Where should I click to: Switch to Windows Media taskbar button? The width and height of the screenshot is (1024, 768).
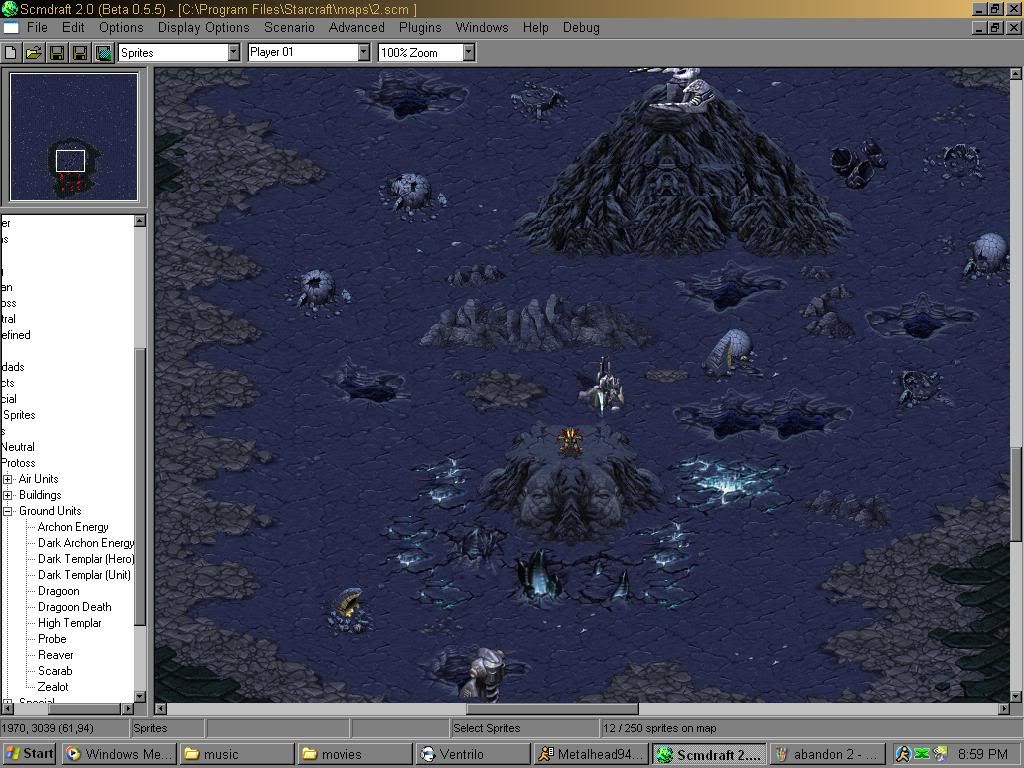point(120,754)
